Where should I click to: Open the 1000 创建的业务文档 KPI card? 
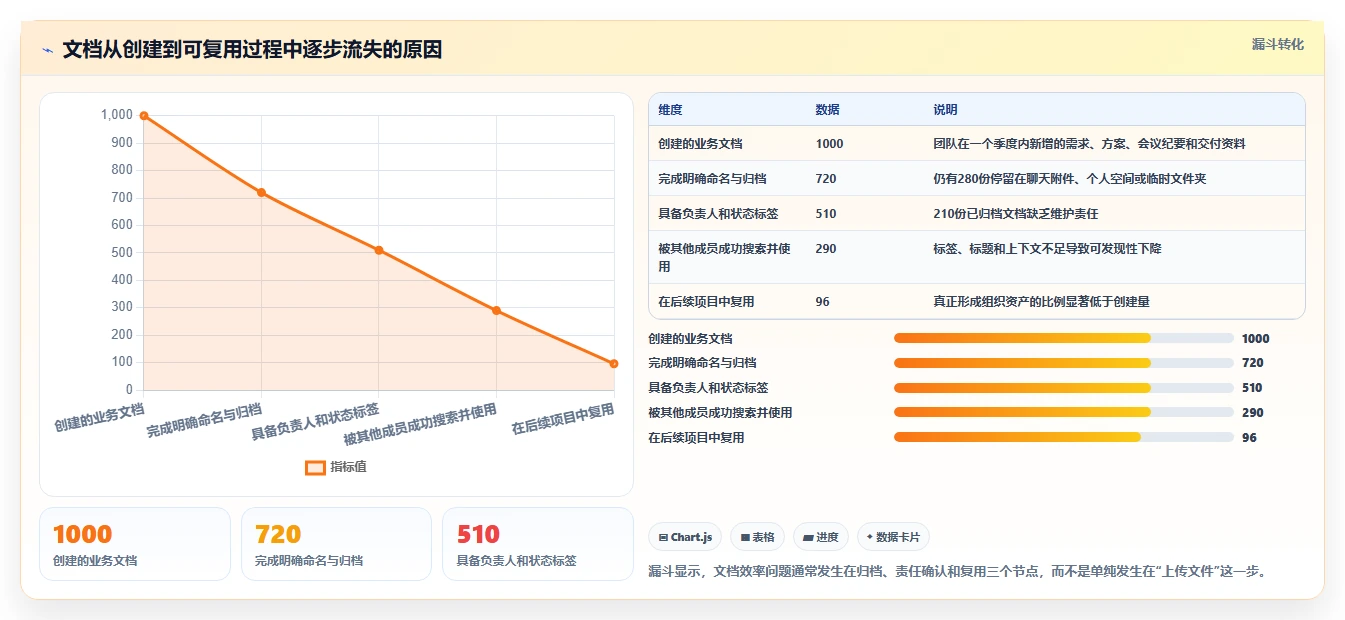(x=135, y=544)
